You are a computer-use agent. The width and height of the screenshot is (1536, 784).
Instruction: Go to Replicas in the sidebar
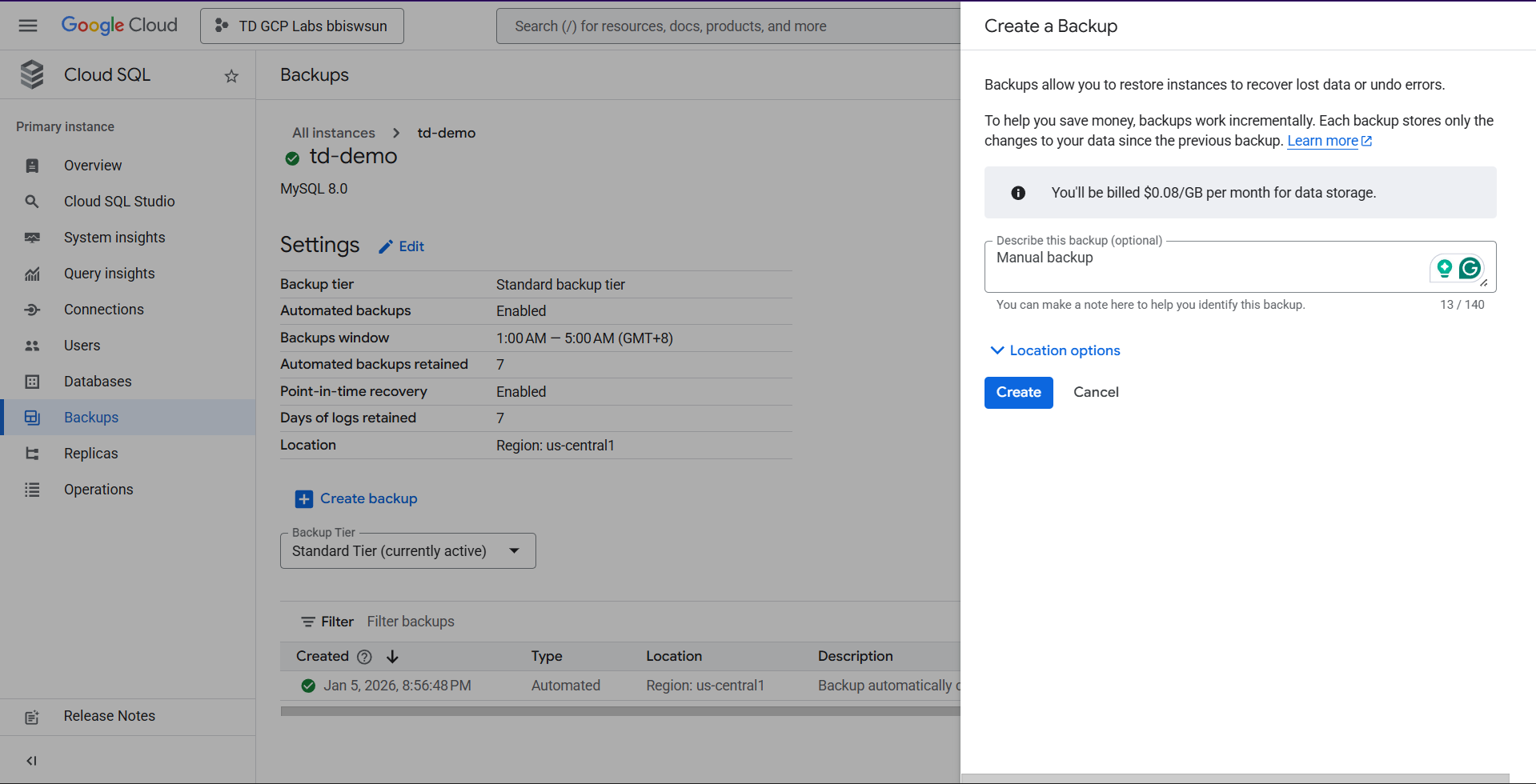click(x=90, y=454)
